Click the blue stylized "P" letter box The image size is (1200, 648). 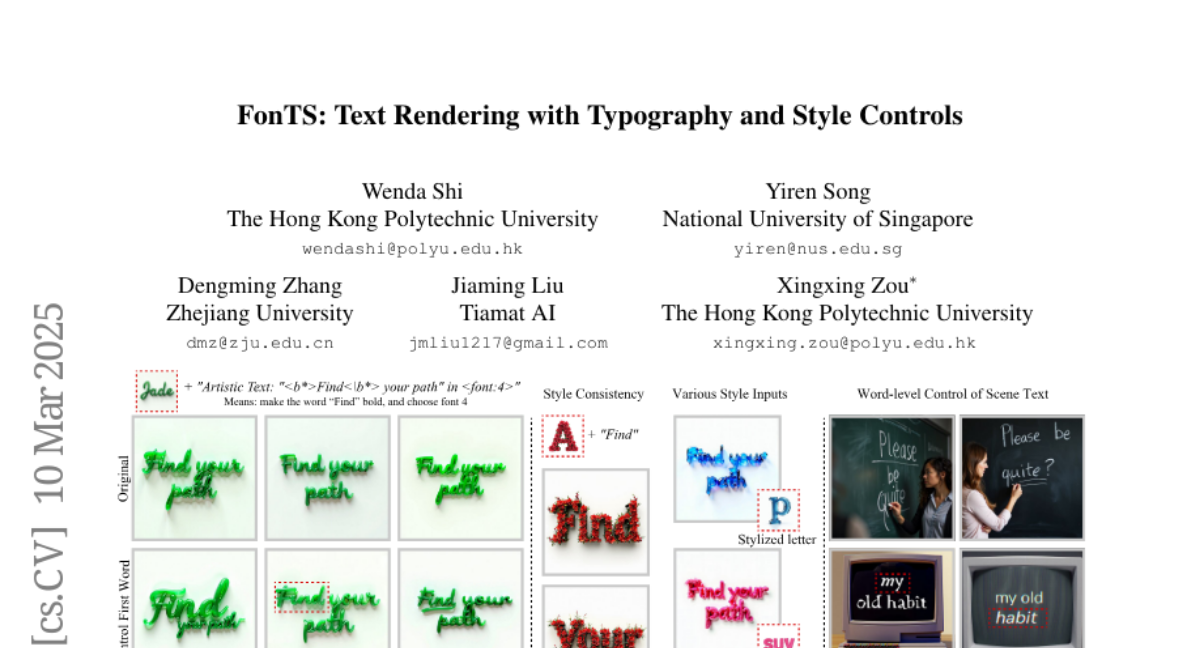point(779,510)
